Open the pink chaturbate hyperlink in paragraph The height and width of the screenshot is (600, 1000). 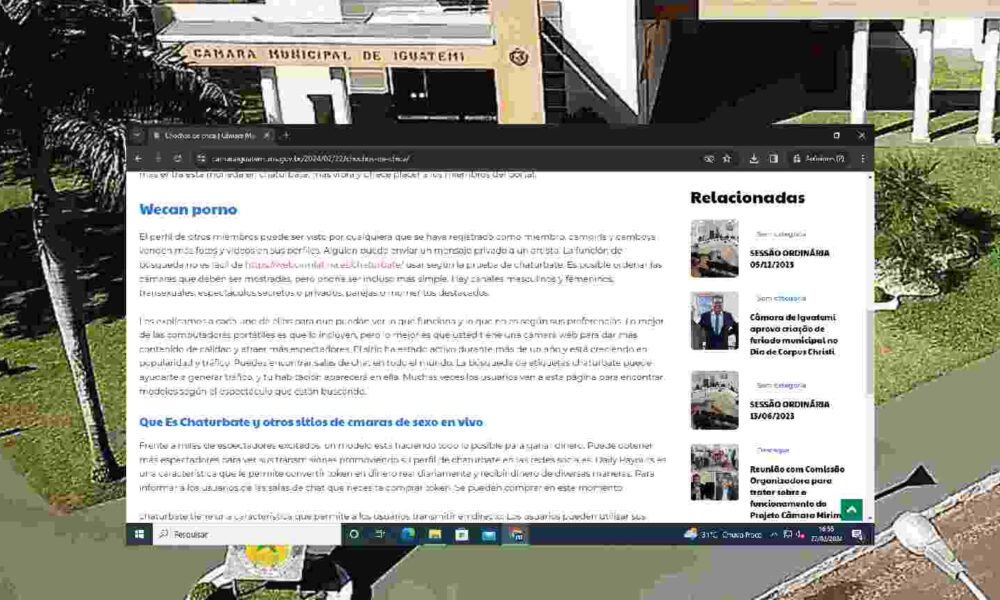(x=324, y=265)
